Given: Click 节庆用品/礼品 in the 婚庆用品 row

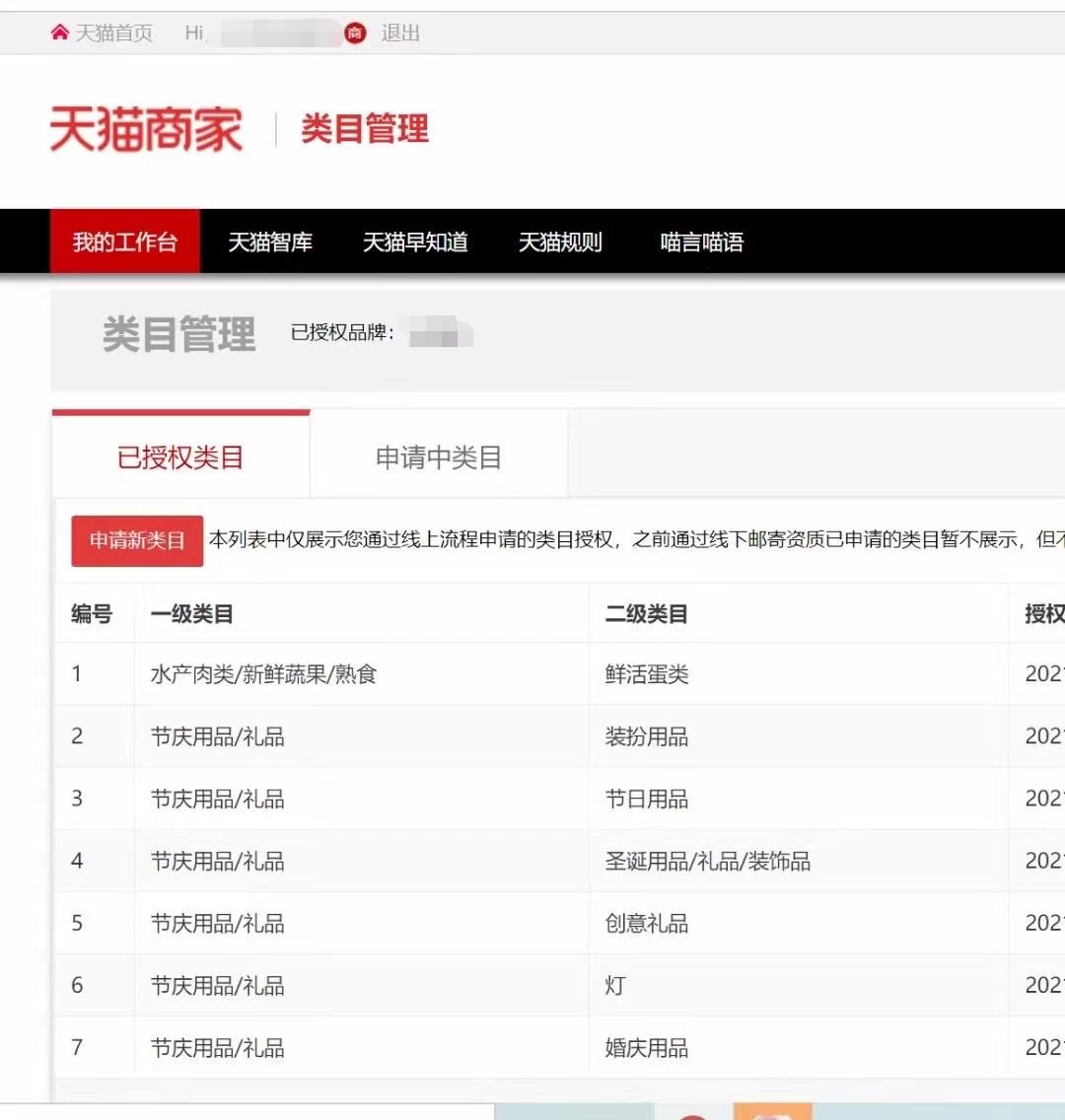Looking at the screenshot, I should click(x=217, y=1047).
